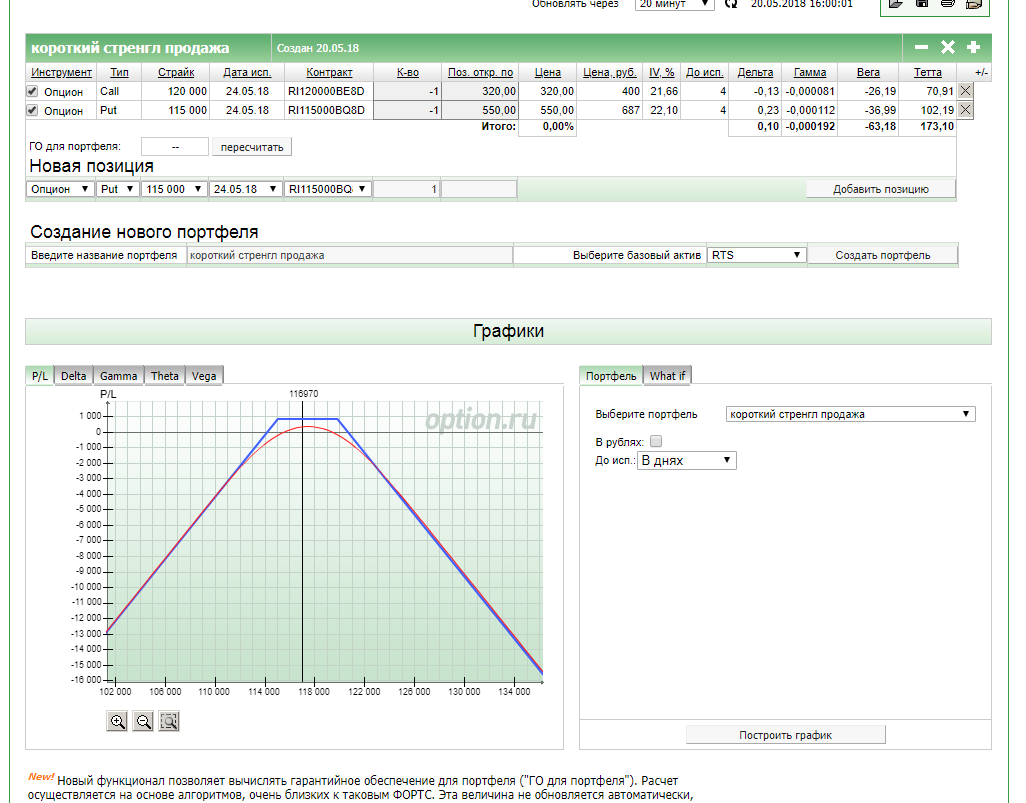Sort by the 'Страйк' column header

(x=176, y=72)
